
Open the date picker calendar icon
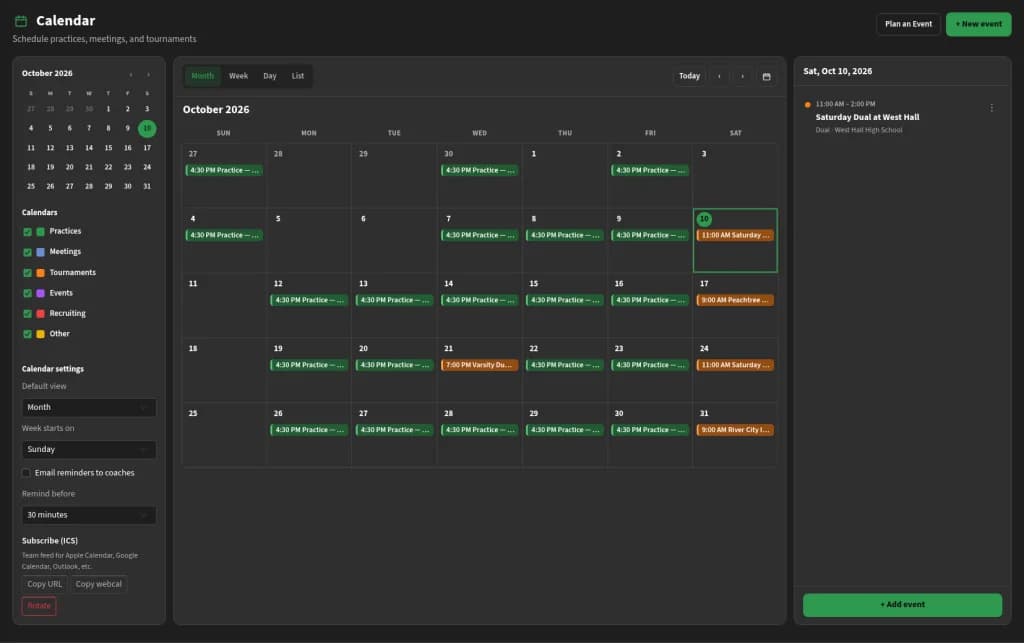766,76
